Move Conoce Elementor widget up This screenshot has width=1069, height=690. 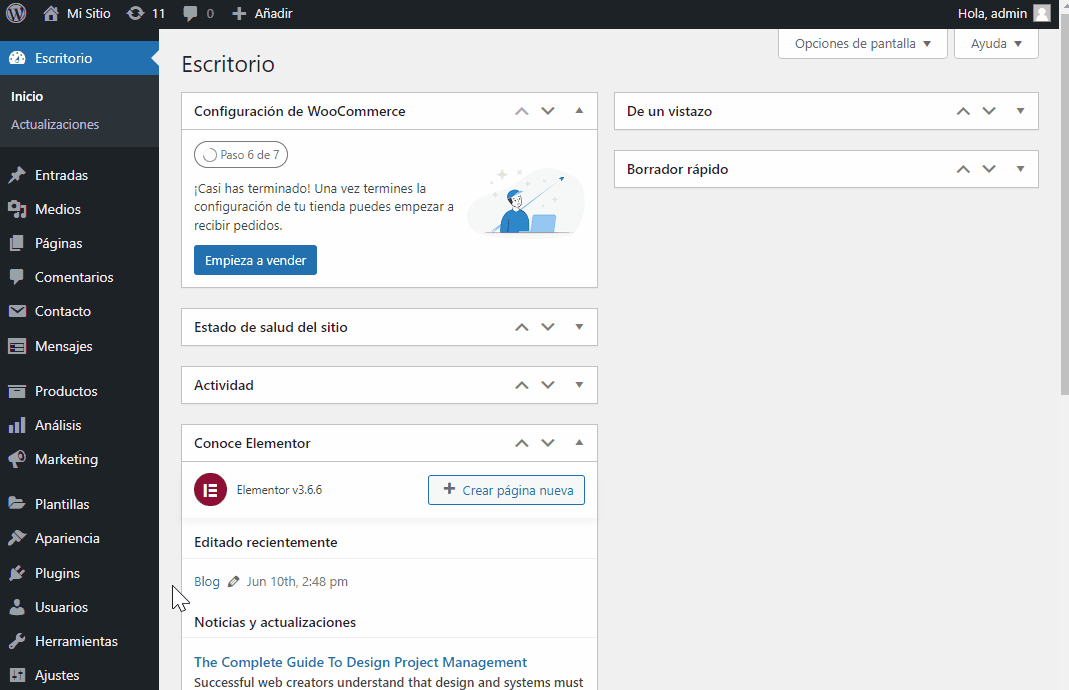[522, 442]
